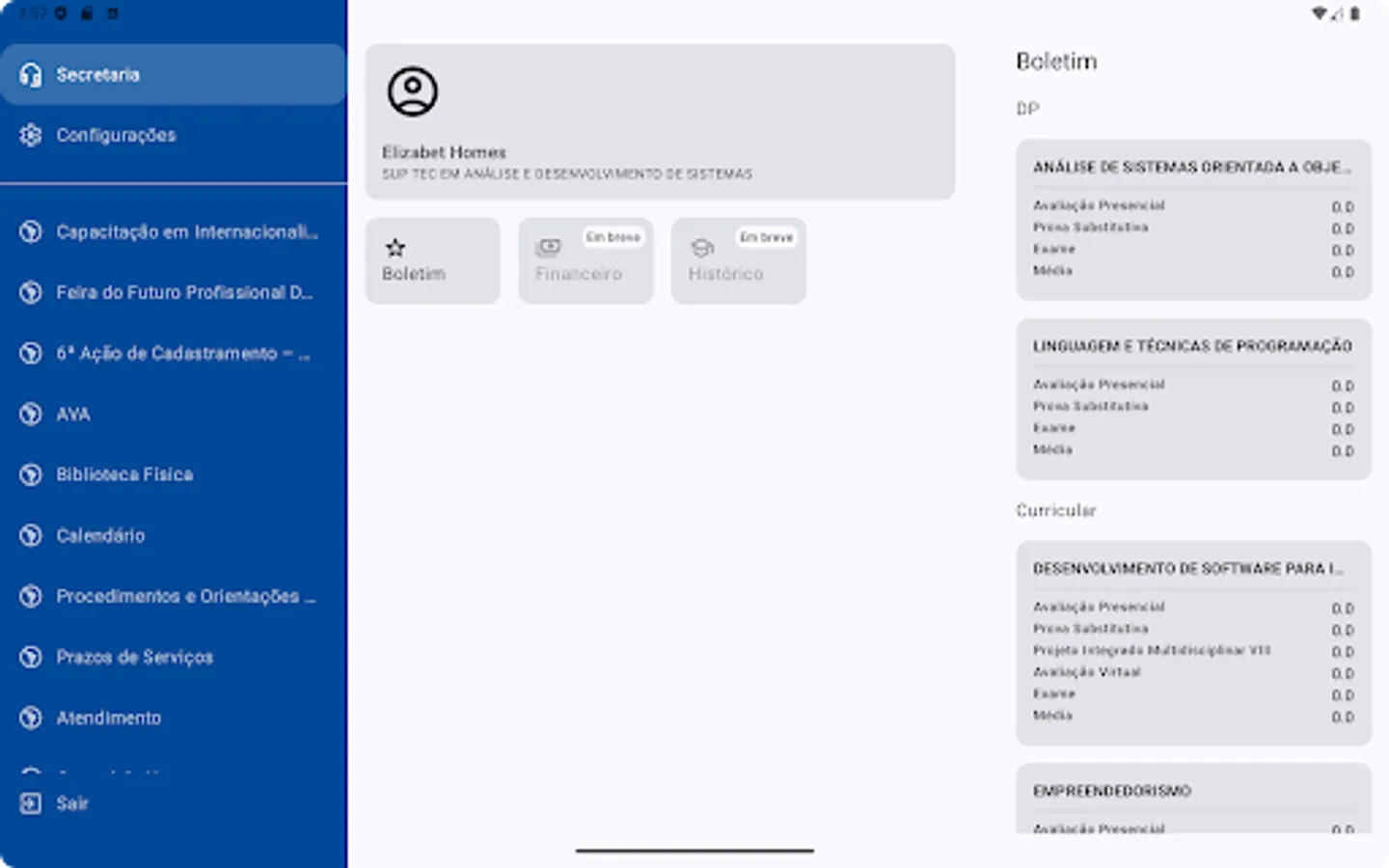Click the globe icon beside AVA

30,414
